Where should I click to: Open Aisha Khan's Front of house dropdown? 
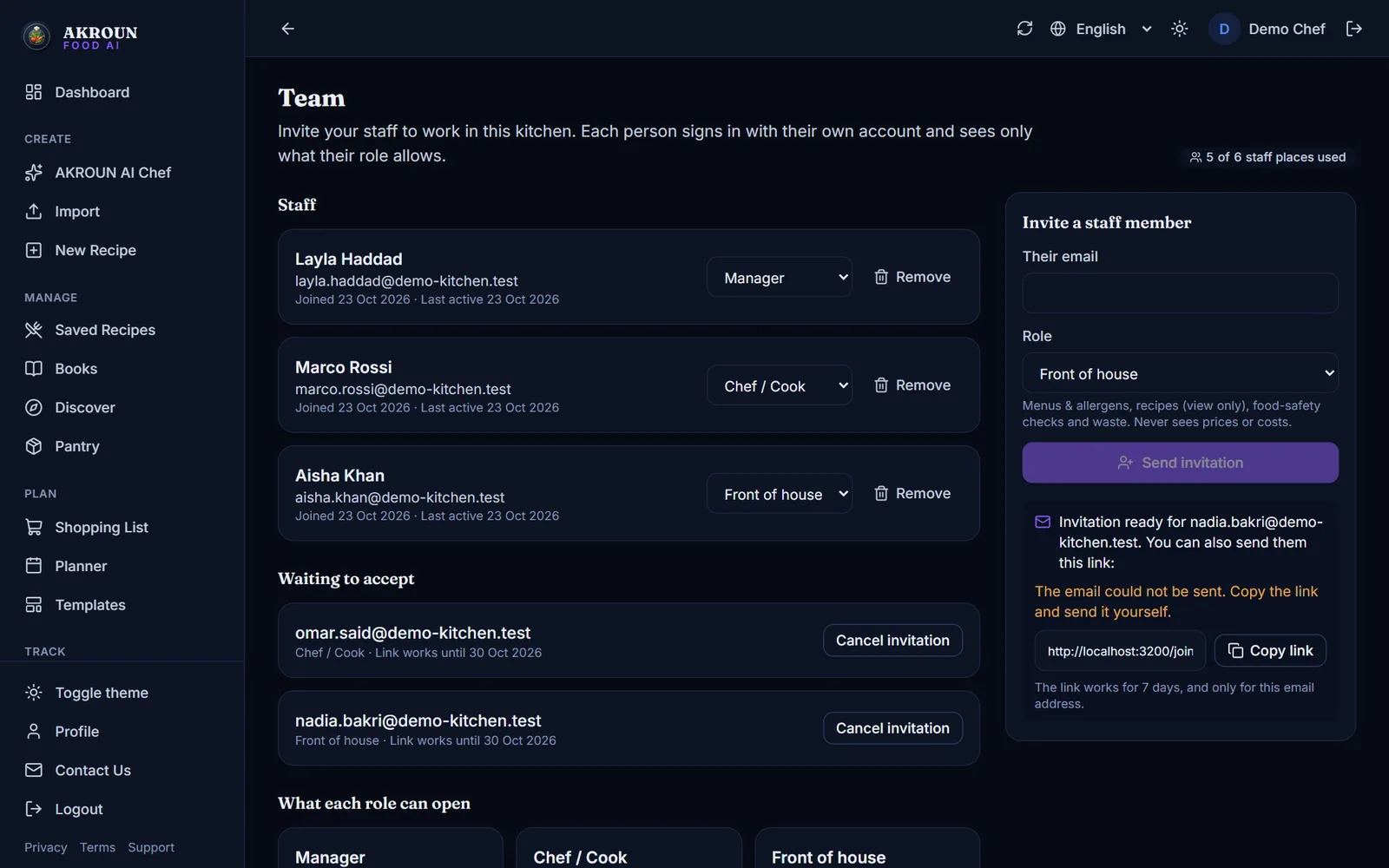point(780,493)
